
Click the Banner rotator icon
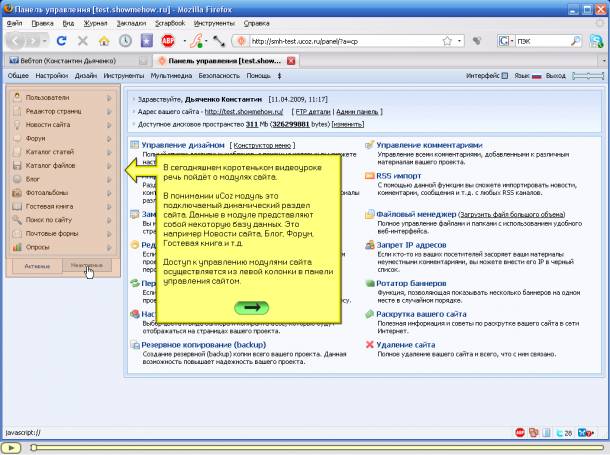[x=369, y=284]
